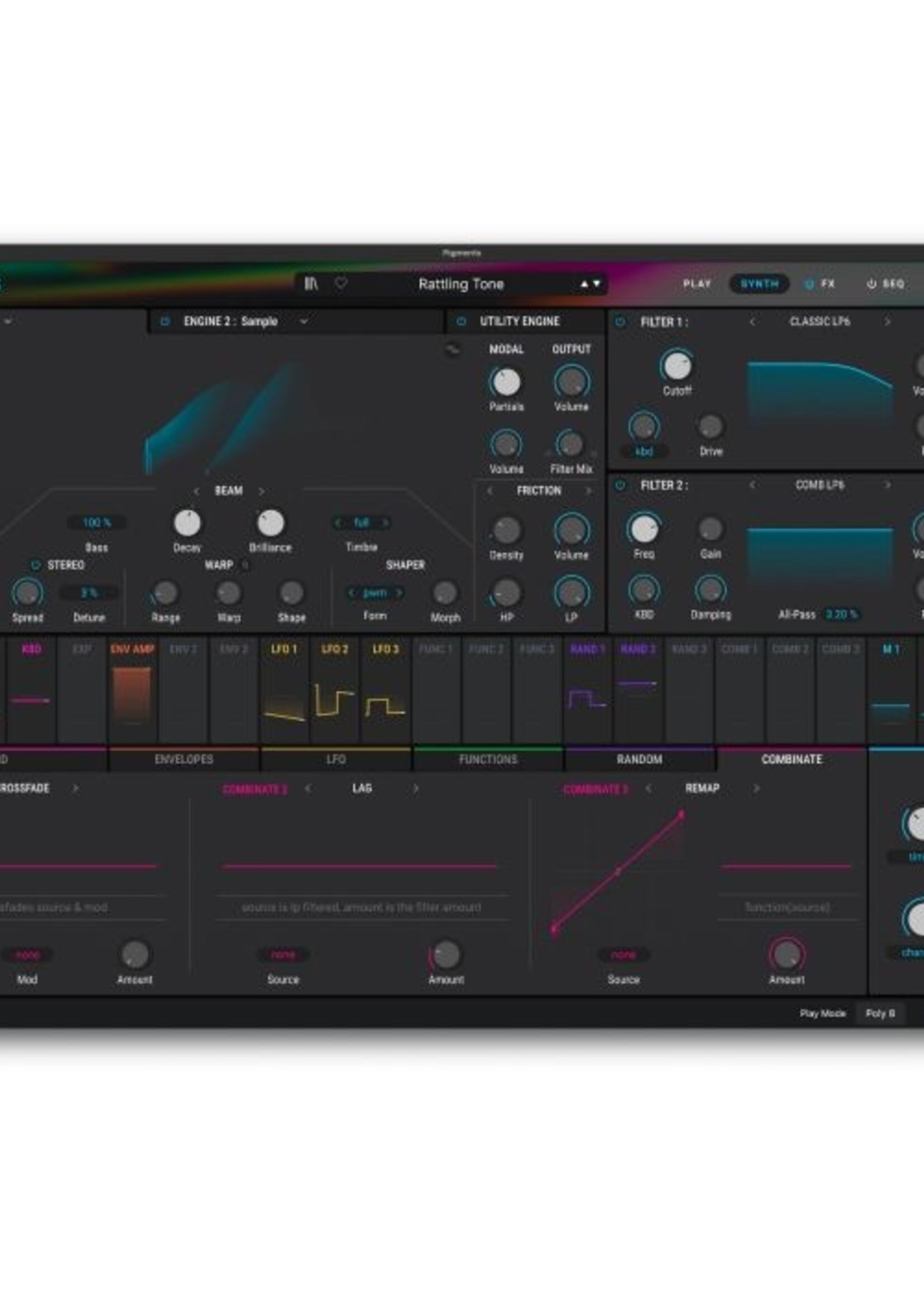Click previous arrow beside REMAP combinate type
The height and width of the screenshot is (1294, 924).
[648, 789]
